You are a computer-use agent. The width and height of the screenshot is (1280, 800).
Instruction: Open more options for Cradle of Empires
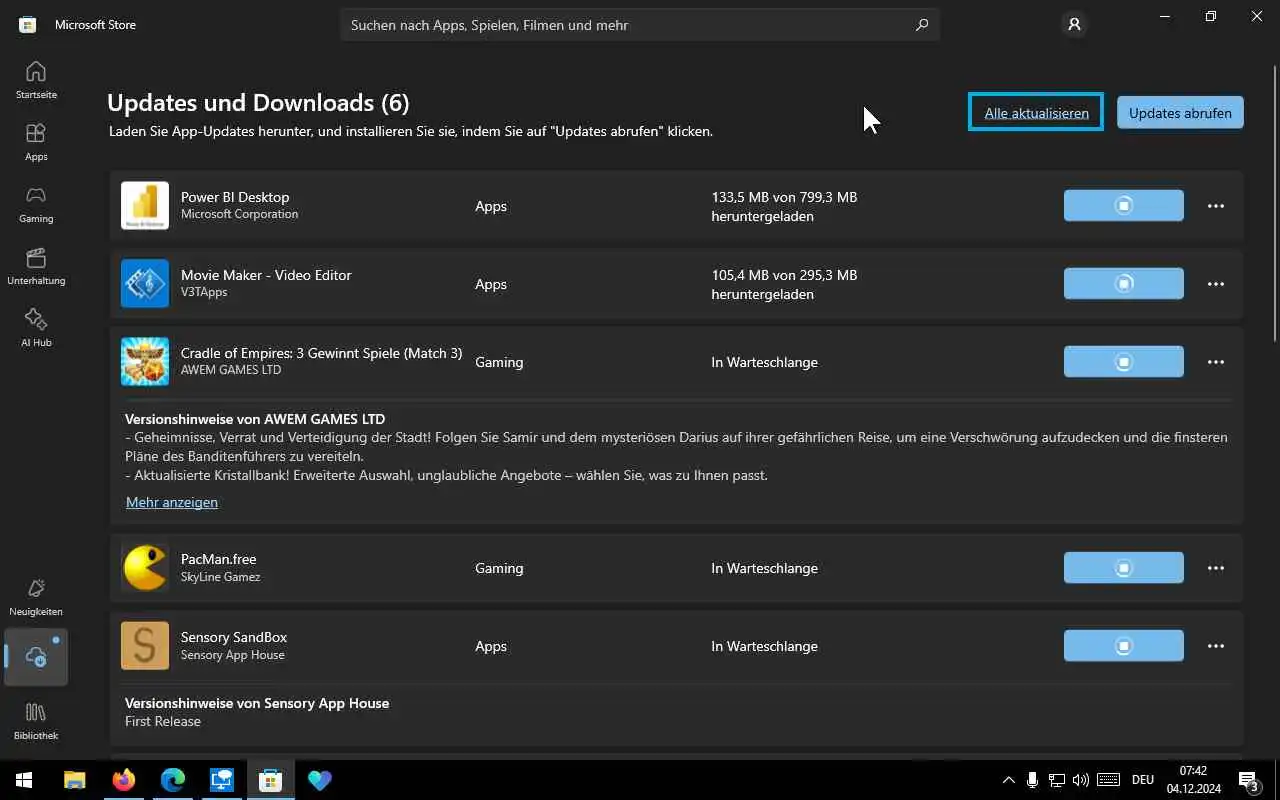point(1216,362)
